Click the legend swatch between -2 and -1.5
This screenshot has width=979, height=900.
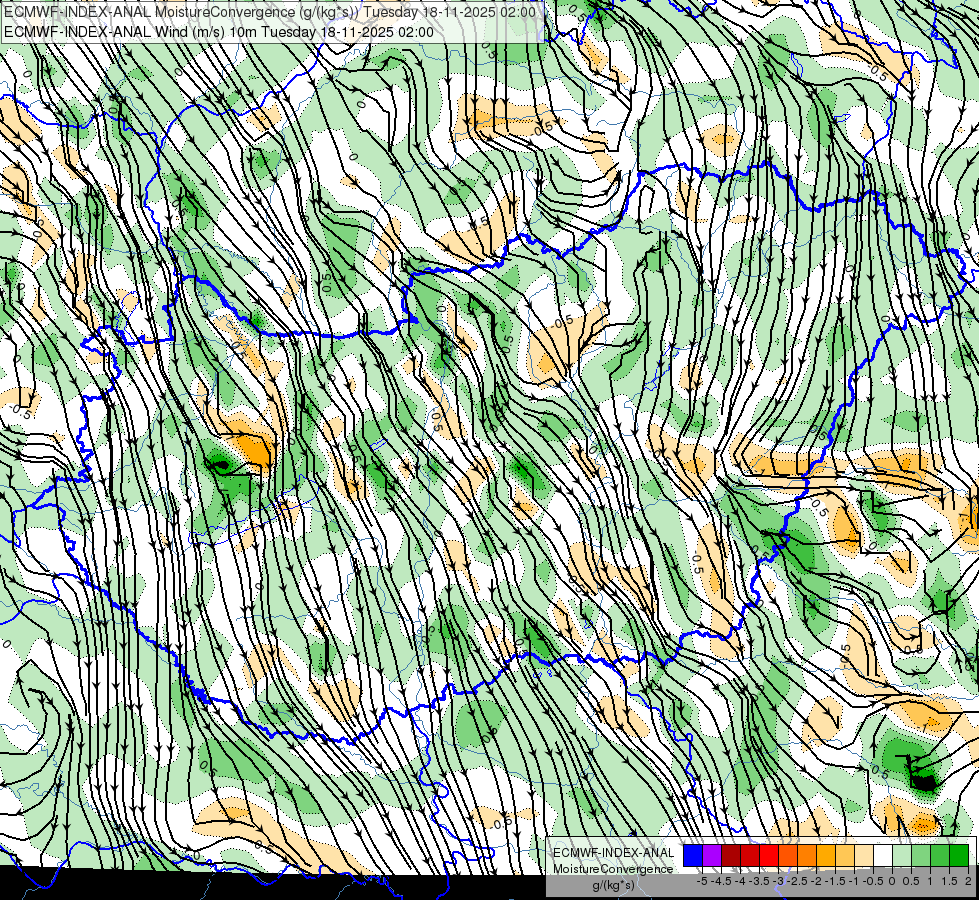(825, 856)
